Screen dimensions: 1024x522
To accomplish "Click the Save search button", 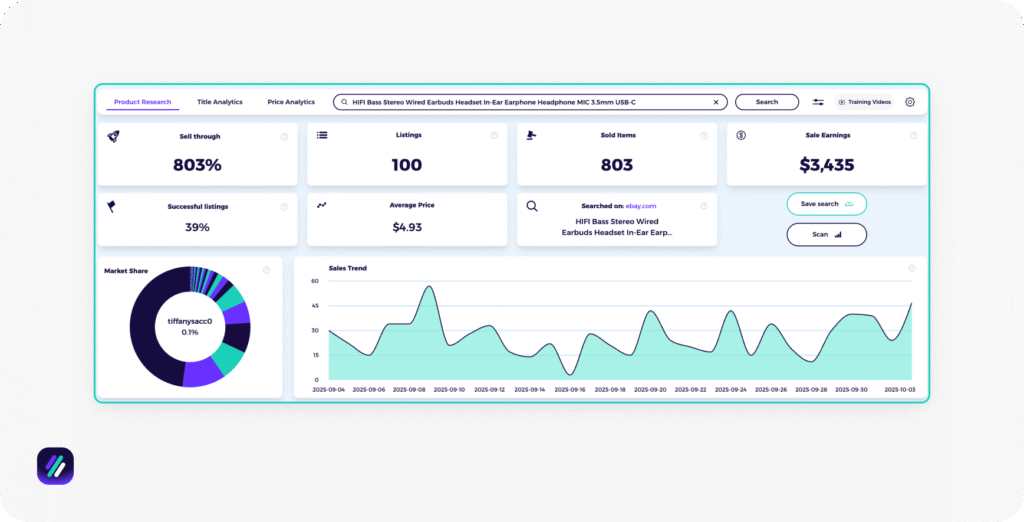I will click(826, 204).
